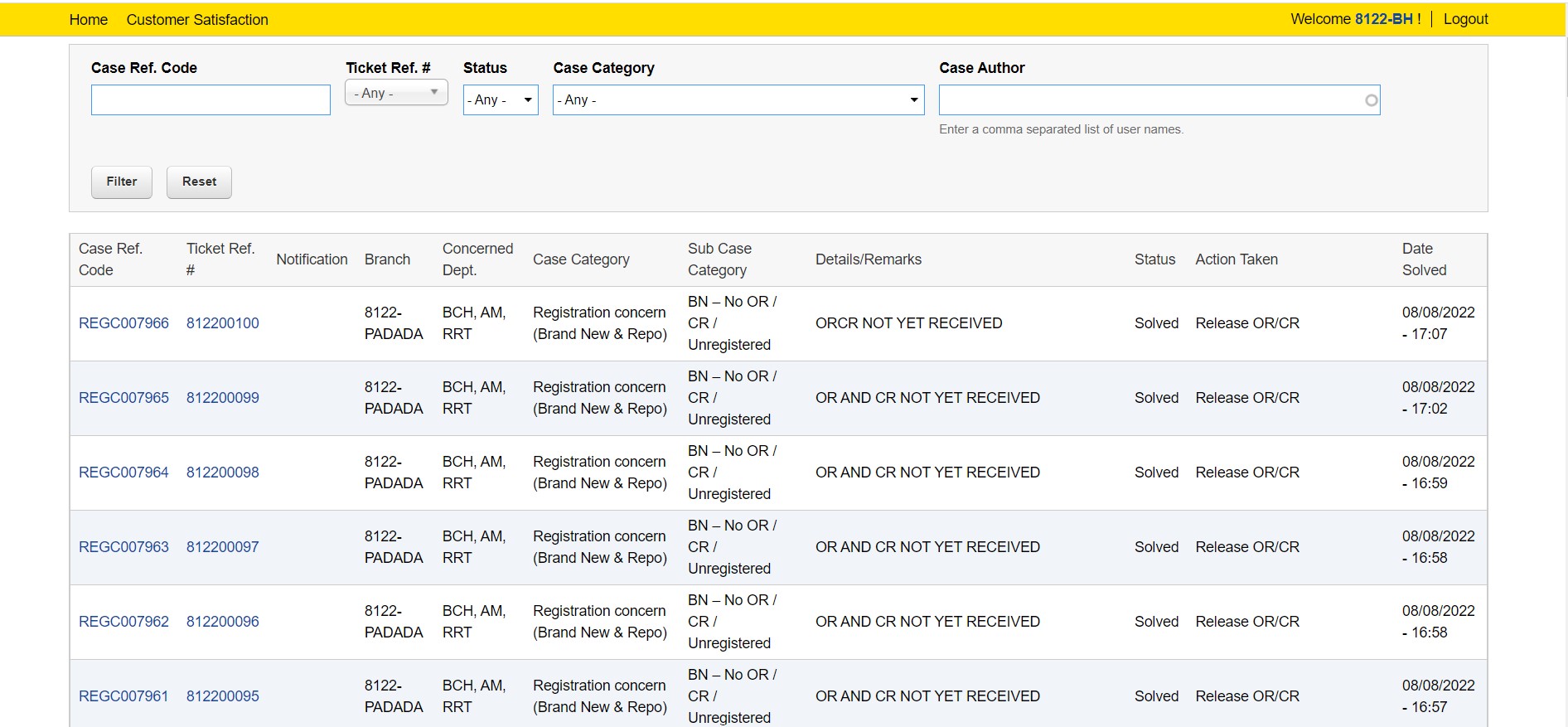The width and height of the screenshot is (1568, 727).
Task: Open case REGC007963
Action: [x=123, y=547]
